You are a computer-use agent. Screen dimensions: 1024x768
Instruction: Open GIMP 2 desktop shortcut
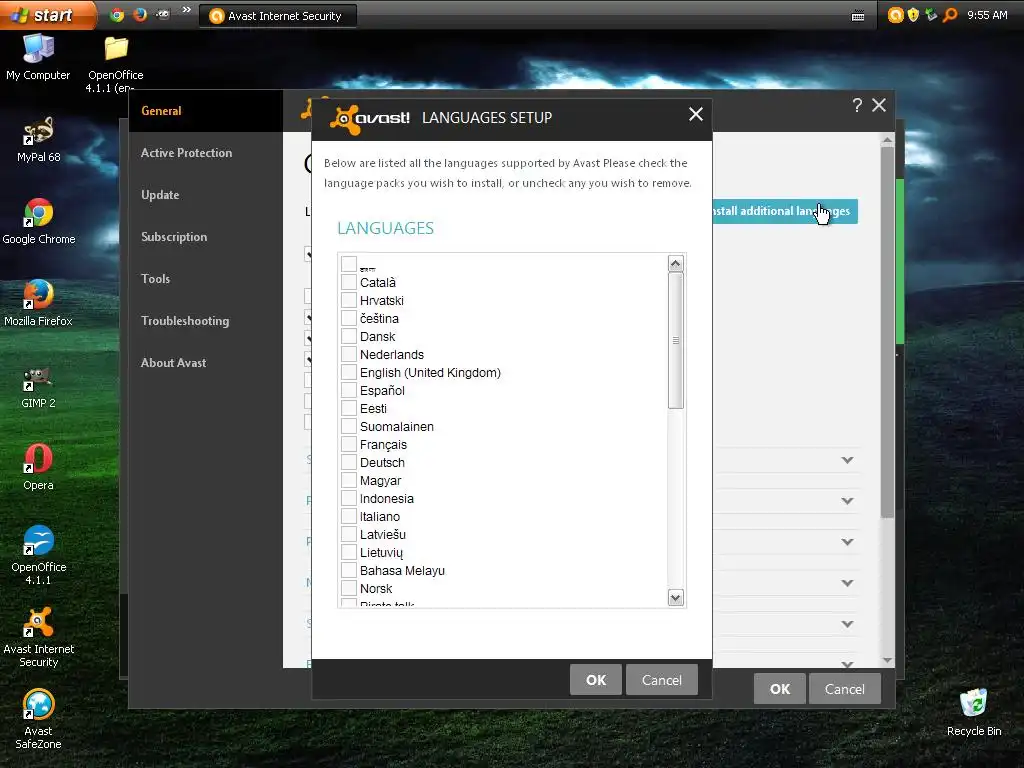coord(38,386)
